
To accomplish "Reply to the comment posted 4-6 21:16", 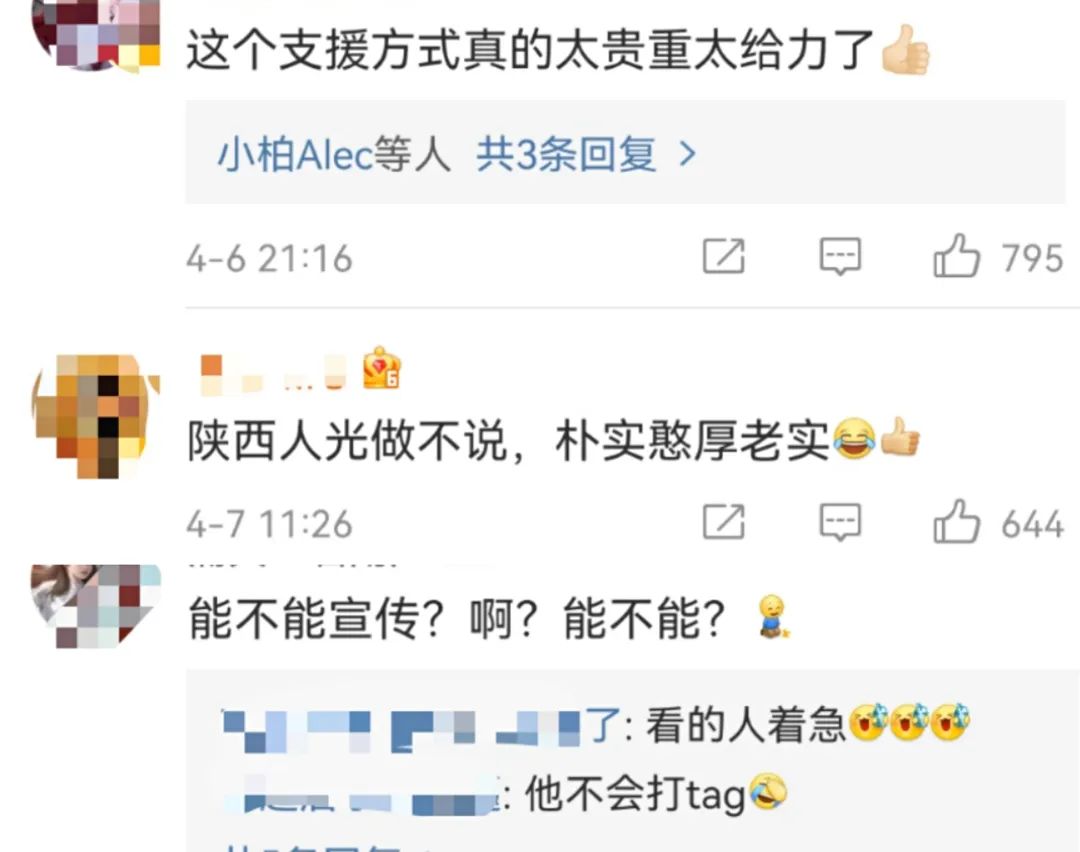I will click(840, 257).
